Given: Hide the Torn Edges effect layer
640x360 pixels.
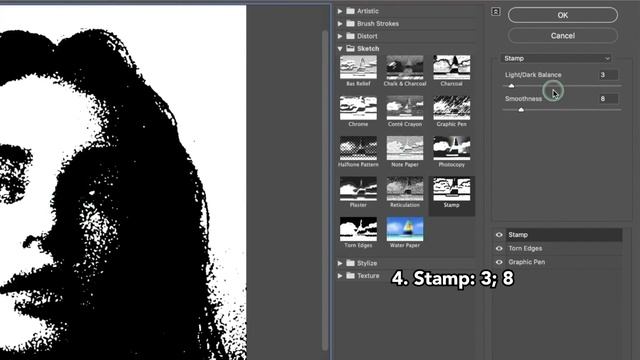Looking at the screenshot, I should pyautogui.click(x=499, y=248).
